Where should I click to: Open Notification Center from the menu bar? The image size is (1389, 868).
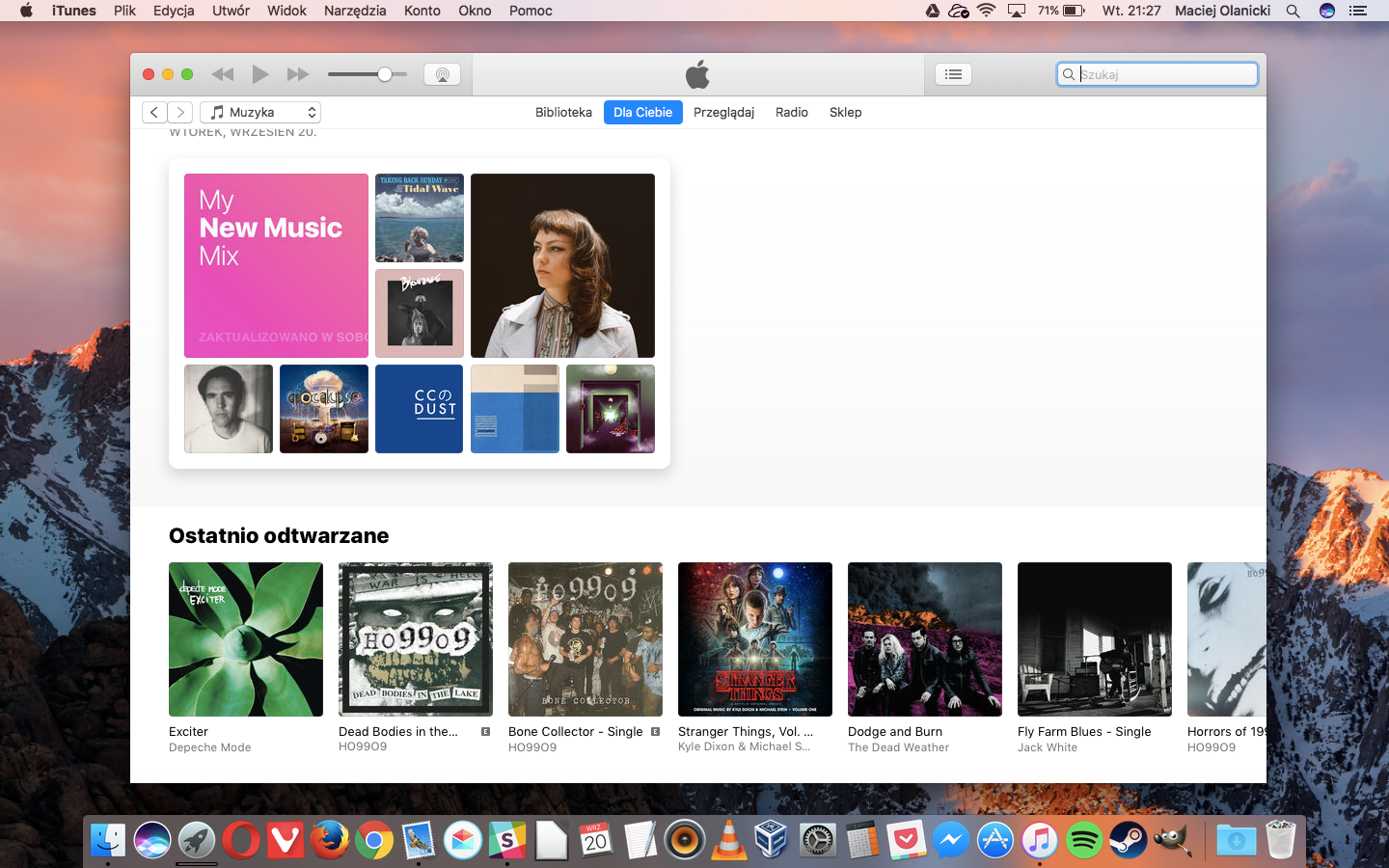tap(1358, 11)
